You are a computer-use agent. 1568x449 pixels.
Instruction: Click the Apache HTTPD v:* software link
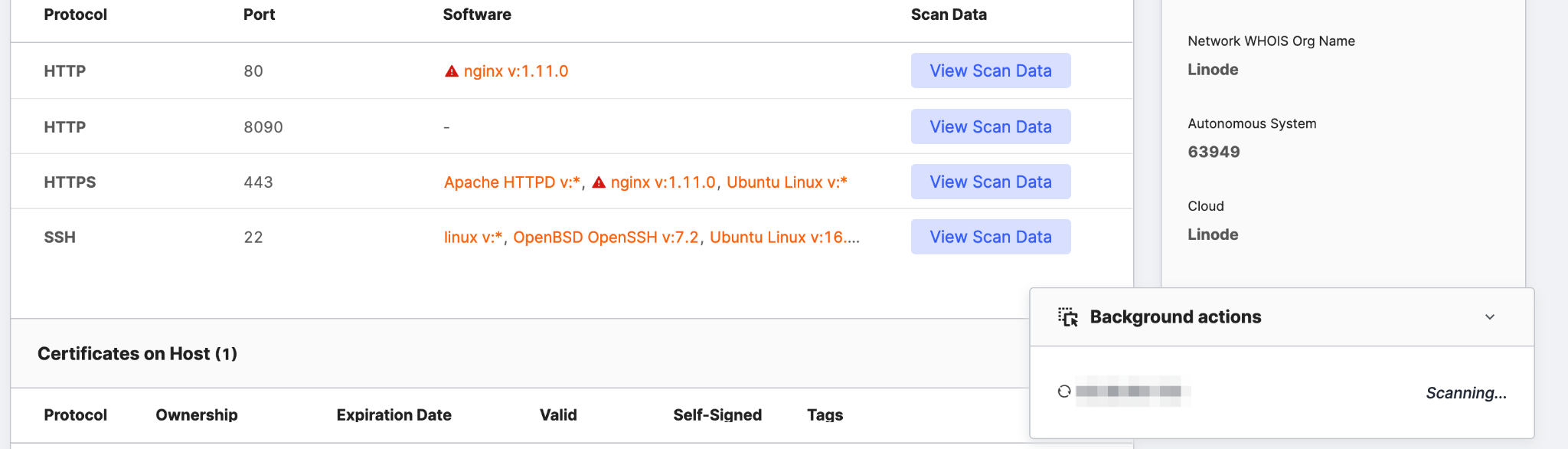(x=511, y=182)
